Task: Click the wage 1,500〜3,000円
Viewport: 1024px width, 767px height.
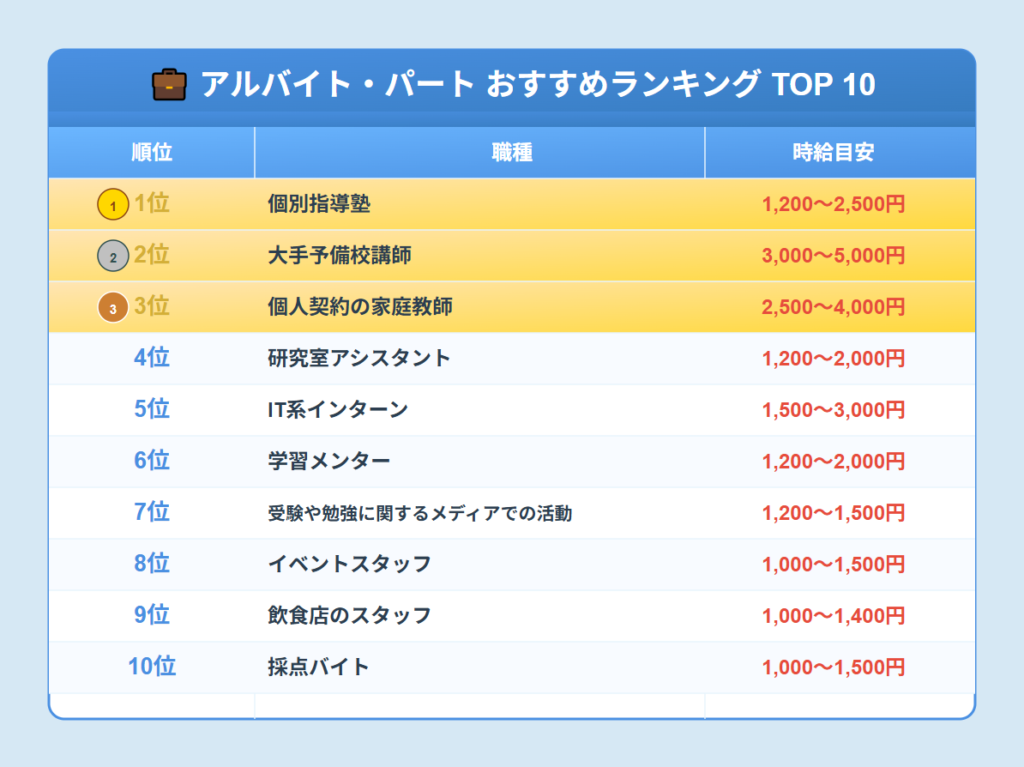Action: click(x=833, y=410)
